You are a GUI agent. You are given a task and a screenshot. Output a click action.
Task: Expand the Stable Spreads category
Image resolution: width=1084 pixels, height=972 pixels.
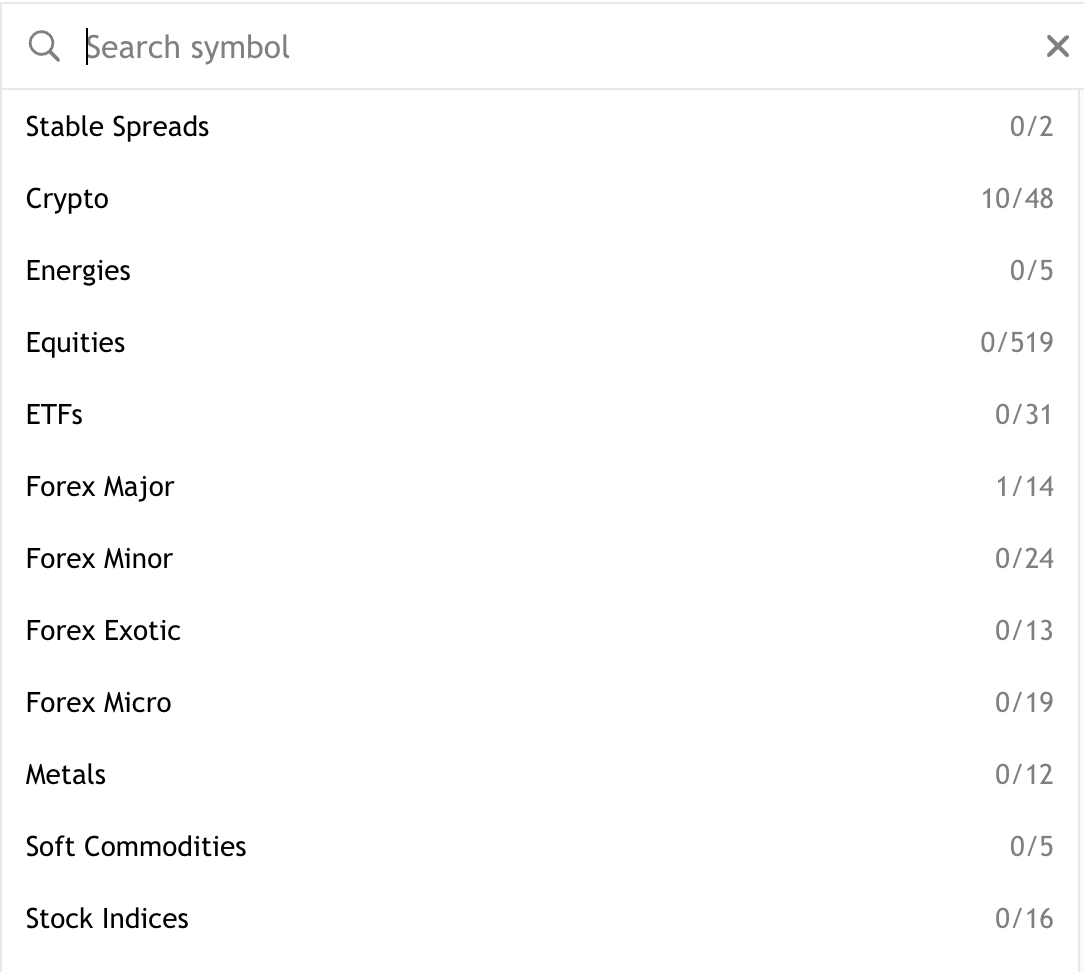pos(117,127)
